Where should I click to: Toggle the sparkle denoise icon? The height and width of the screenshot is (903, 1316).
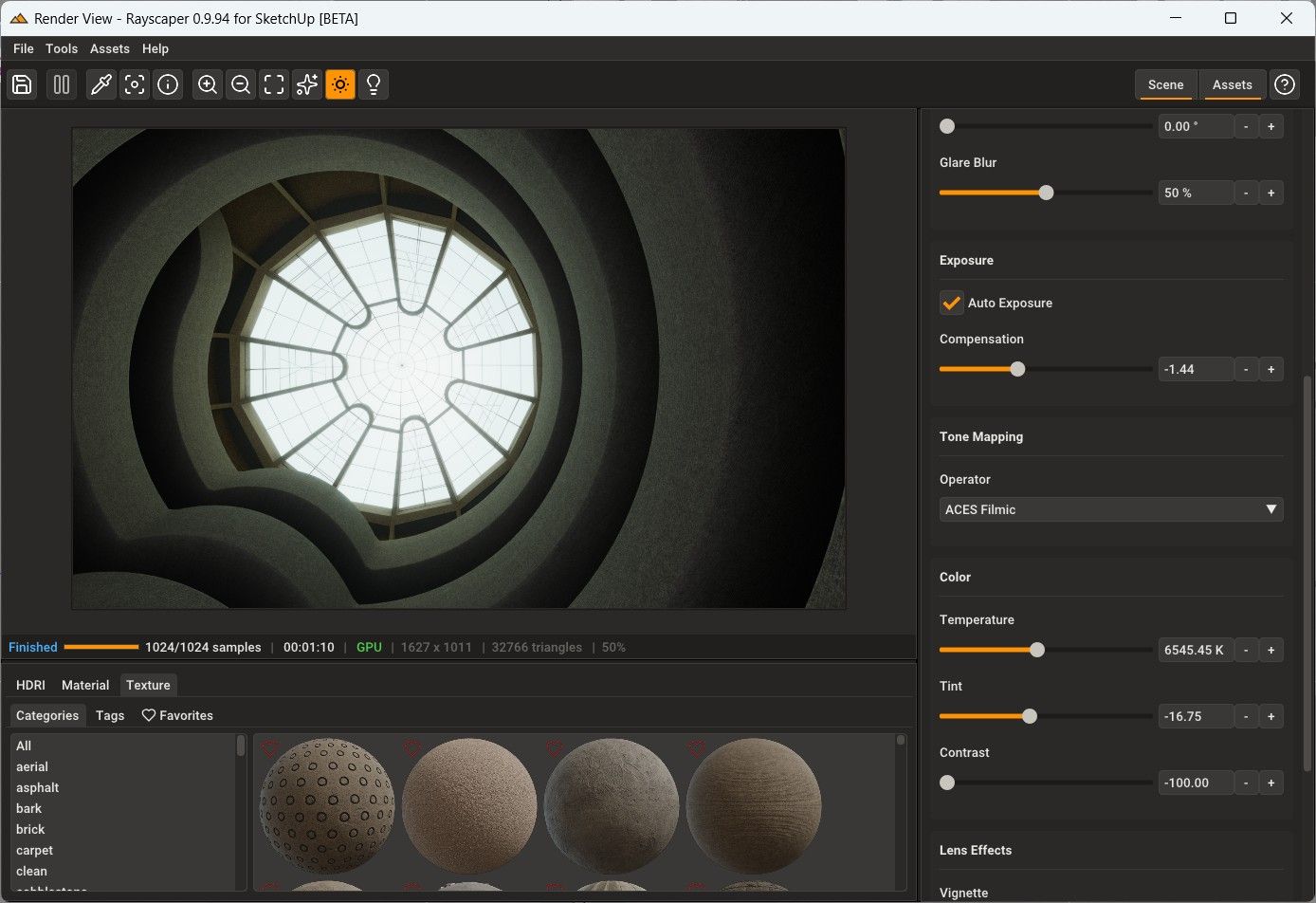tap(307, 84)
